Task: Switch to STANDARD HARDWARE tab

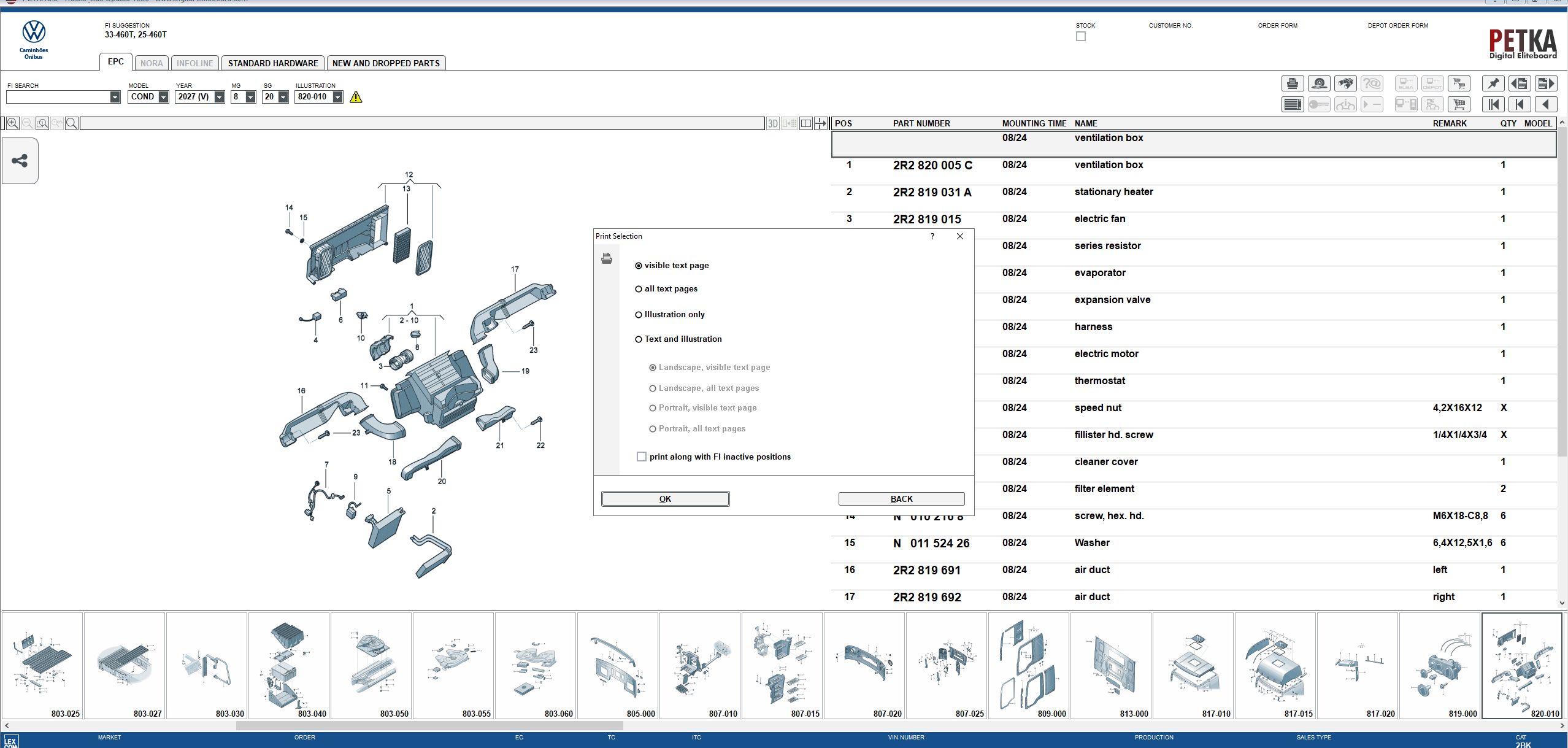Action: (273, 63)
